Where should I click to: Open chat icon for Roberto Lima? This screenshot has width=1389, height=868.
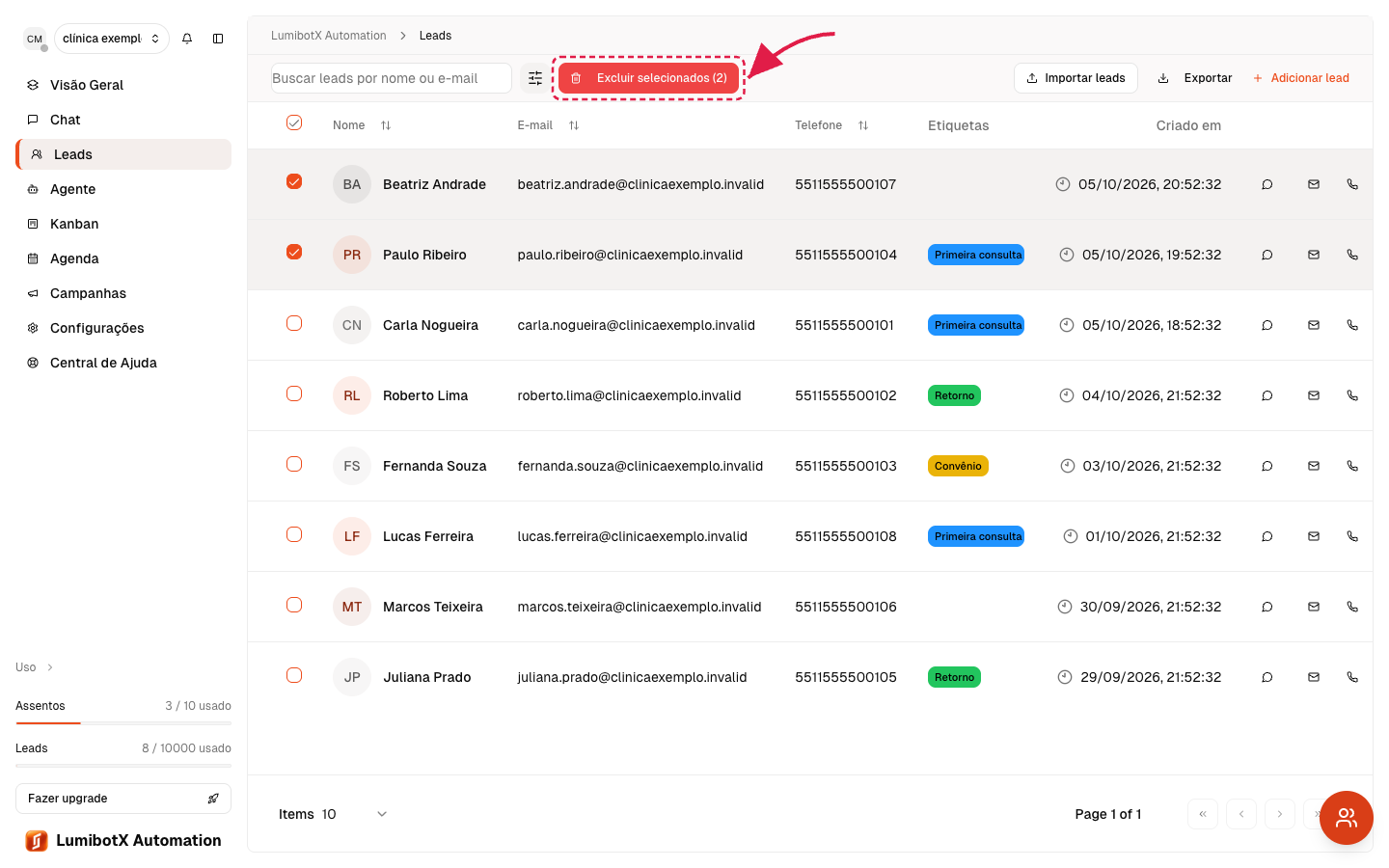coord(1267,395)
